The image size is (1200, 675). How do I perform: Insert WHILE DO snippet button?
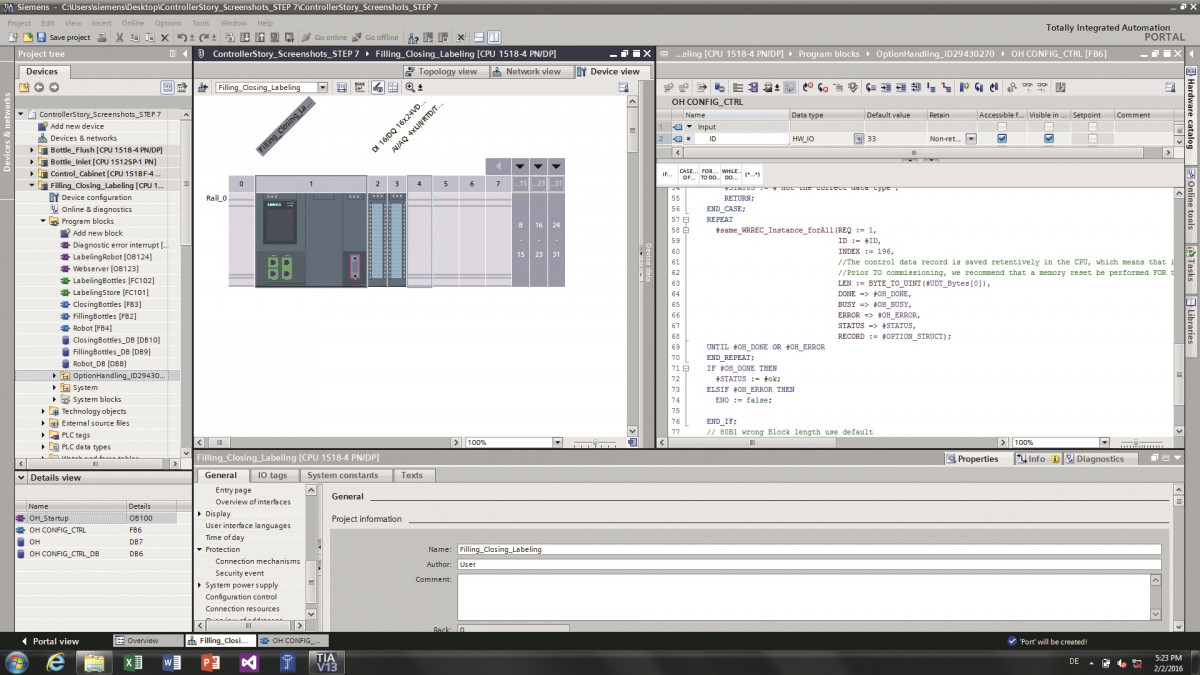coord(730,174)
